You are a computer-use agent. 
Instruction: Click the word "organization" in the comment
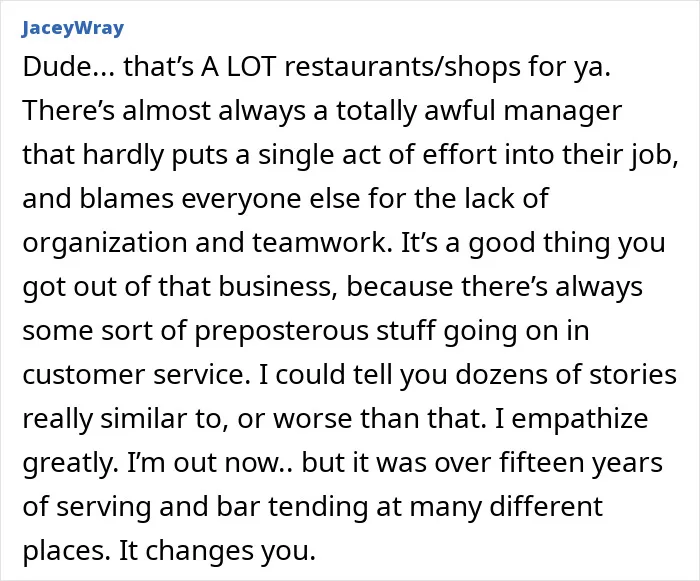105,243
